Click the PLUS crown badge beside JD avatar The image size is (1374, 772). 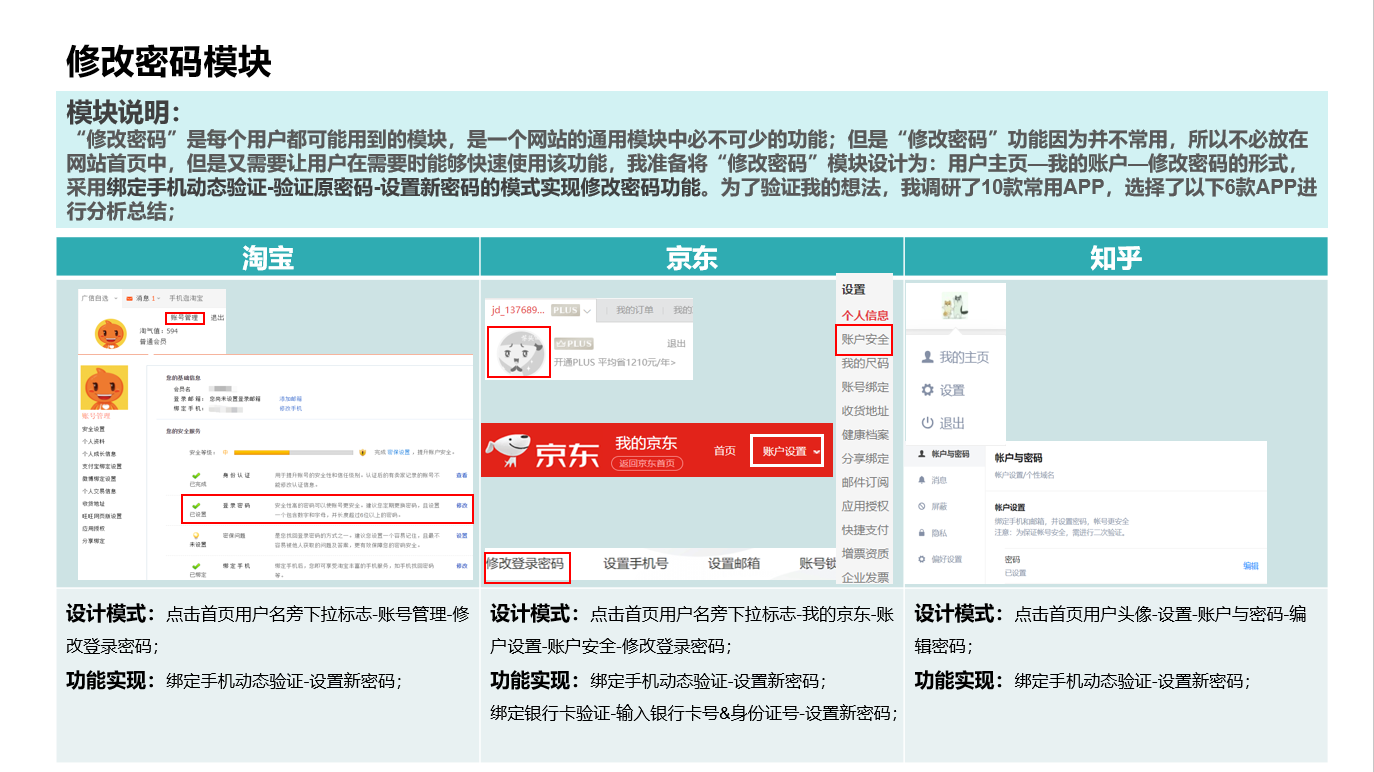click(x=574, y=343)
